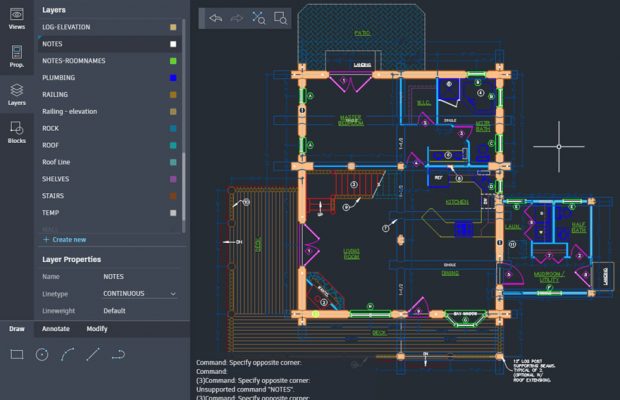Click the Zoom Extents icon
The image size is (620, 400).
point(259,18)
